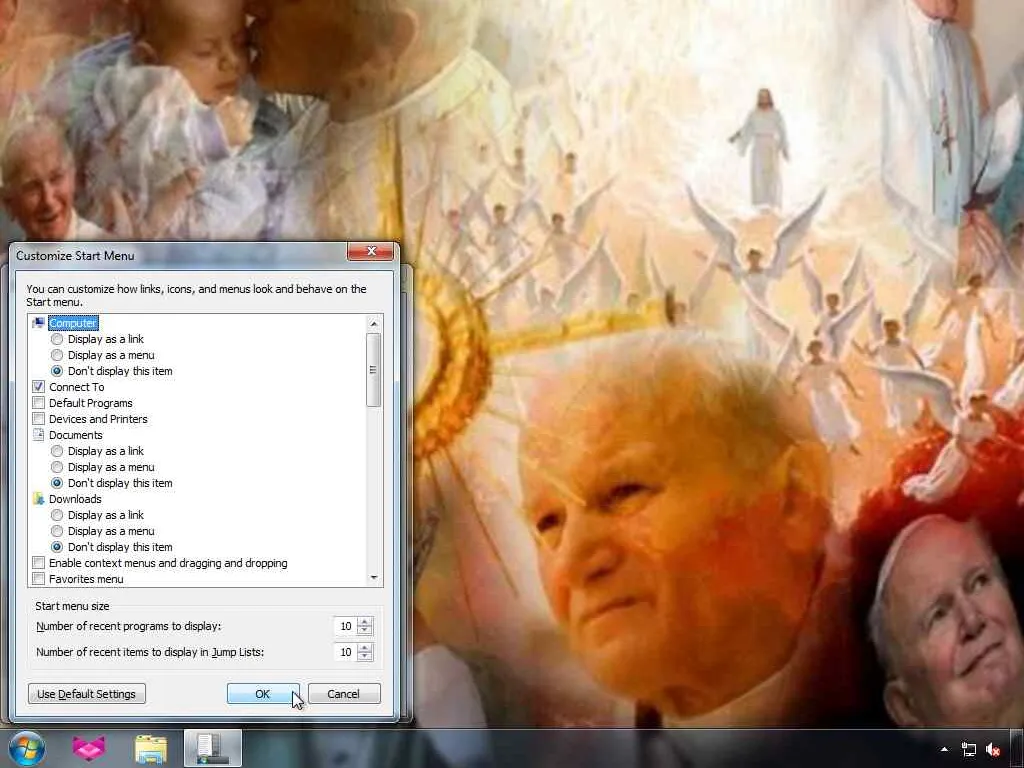The image size is (1024, 768).
Task: Increase number of Jump Lists items
Action: [x=365, y=647]
